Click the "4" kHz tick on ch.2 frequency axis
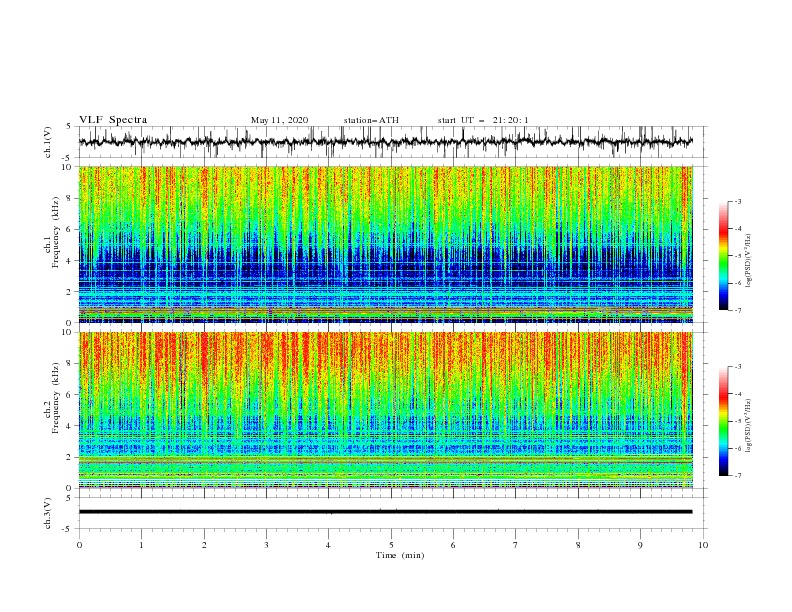Viewport: 792px width, 612px height. click(x=70, y=426)
